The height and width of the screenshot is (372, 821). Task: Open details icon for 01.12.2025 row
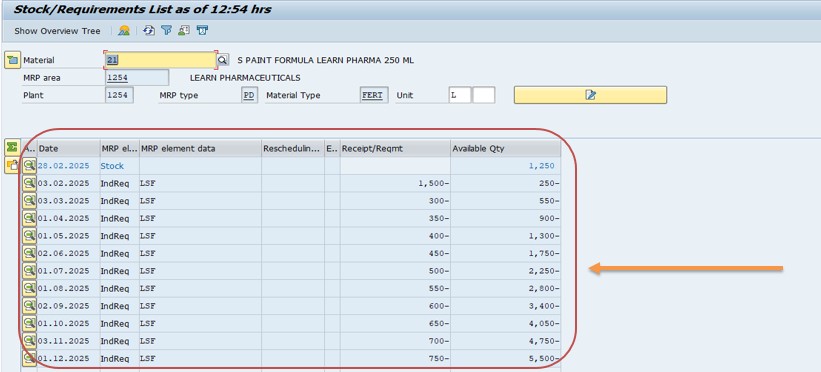point(29,359)
